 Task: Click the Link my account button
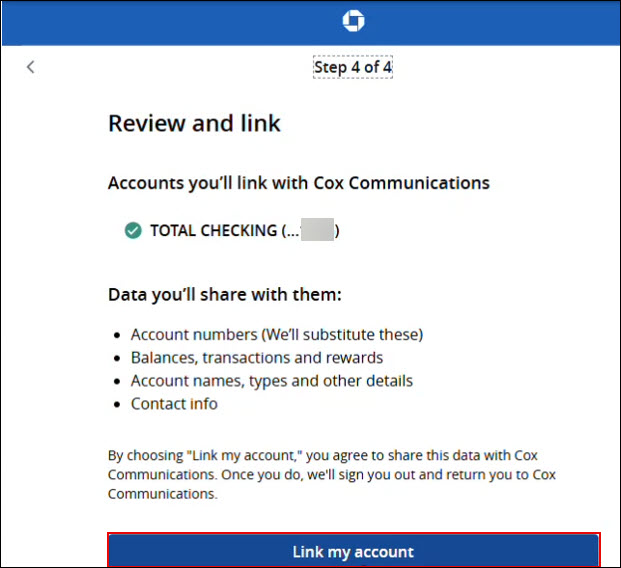click(353, 551)
